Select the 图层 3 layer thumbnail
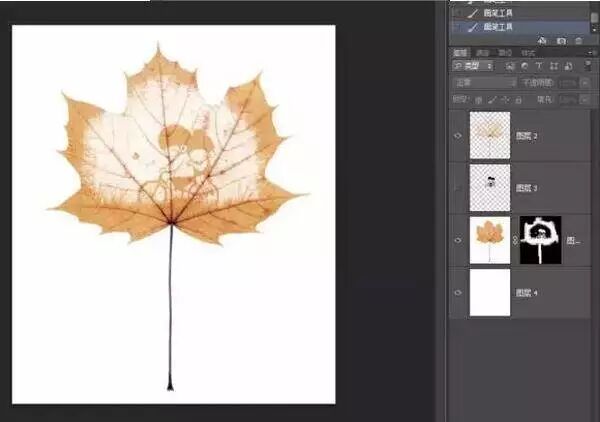600x422 pixels. [490, 188]
